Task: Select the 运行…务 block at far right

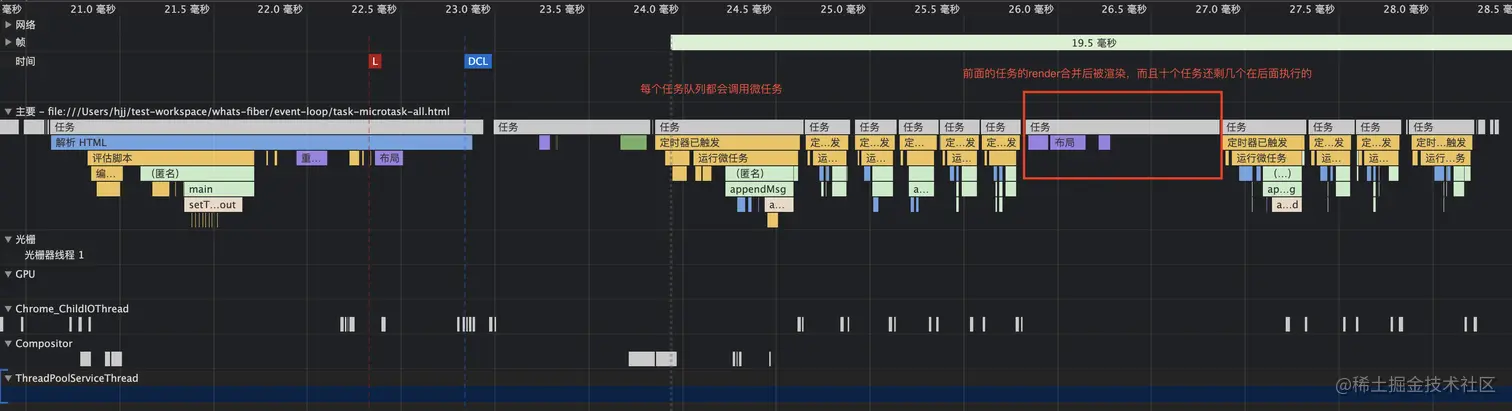Action: click(x=1447, y=158)
